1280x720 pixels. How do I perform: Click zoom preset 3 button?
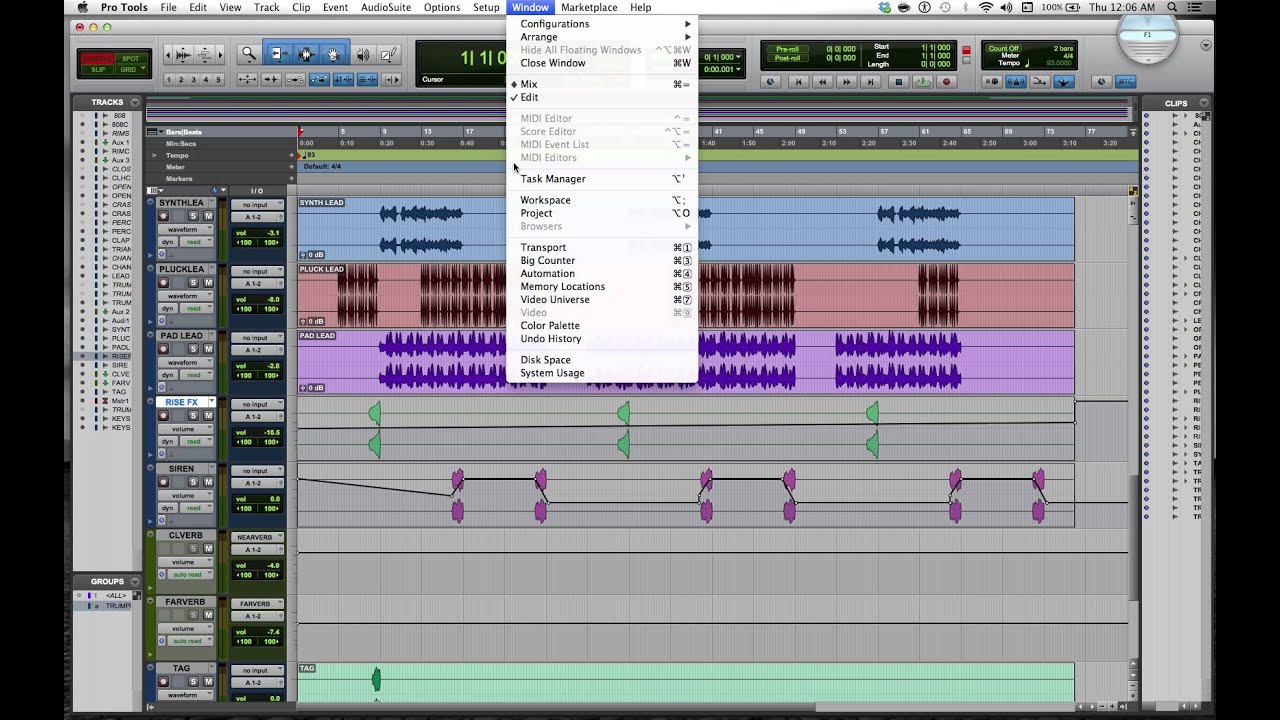[194, 80]
